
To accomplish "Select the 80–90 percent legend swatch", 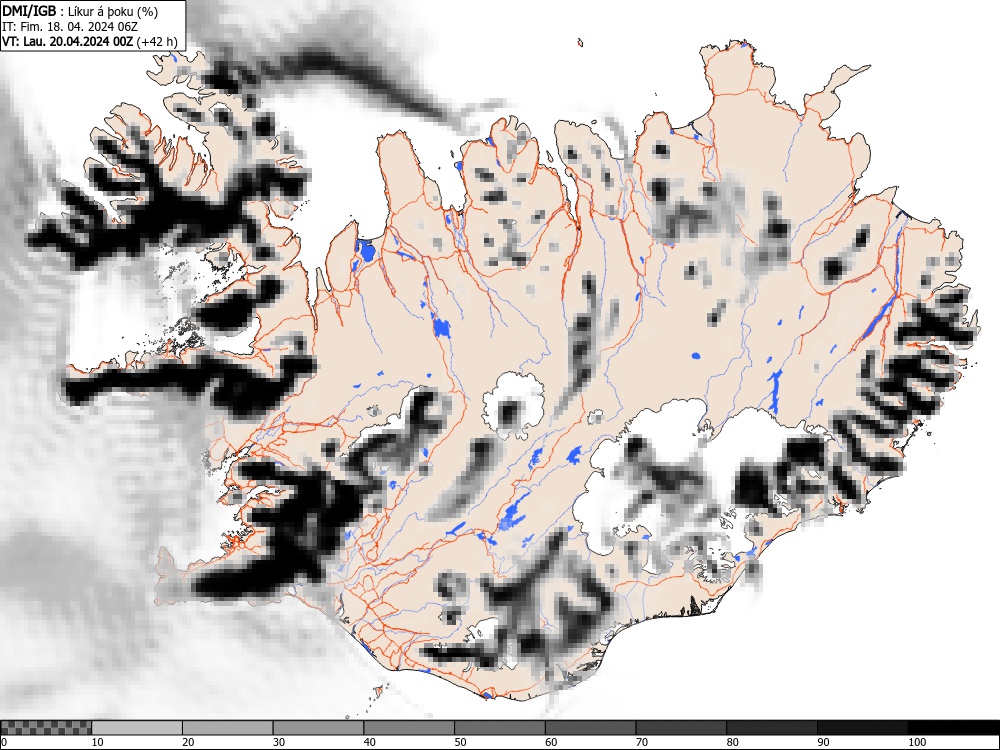I will point(771,728).
